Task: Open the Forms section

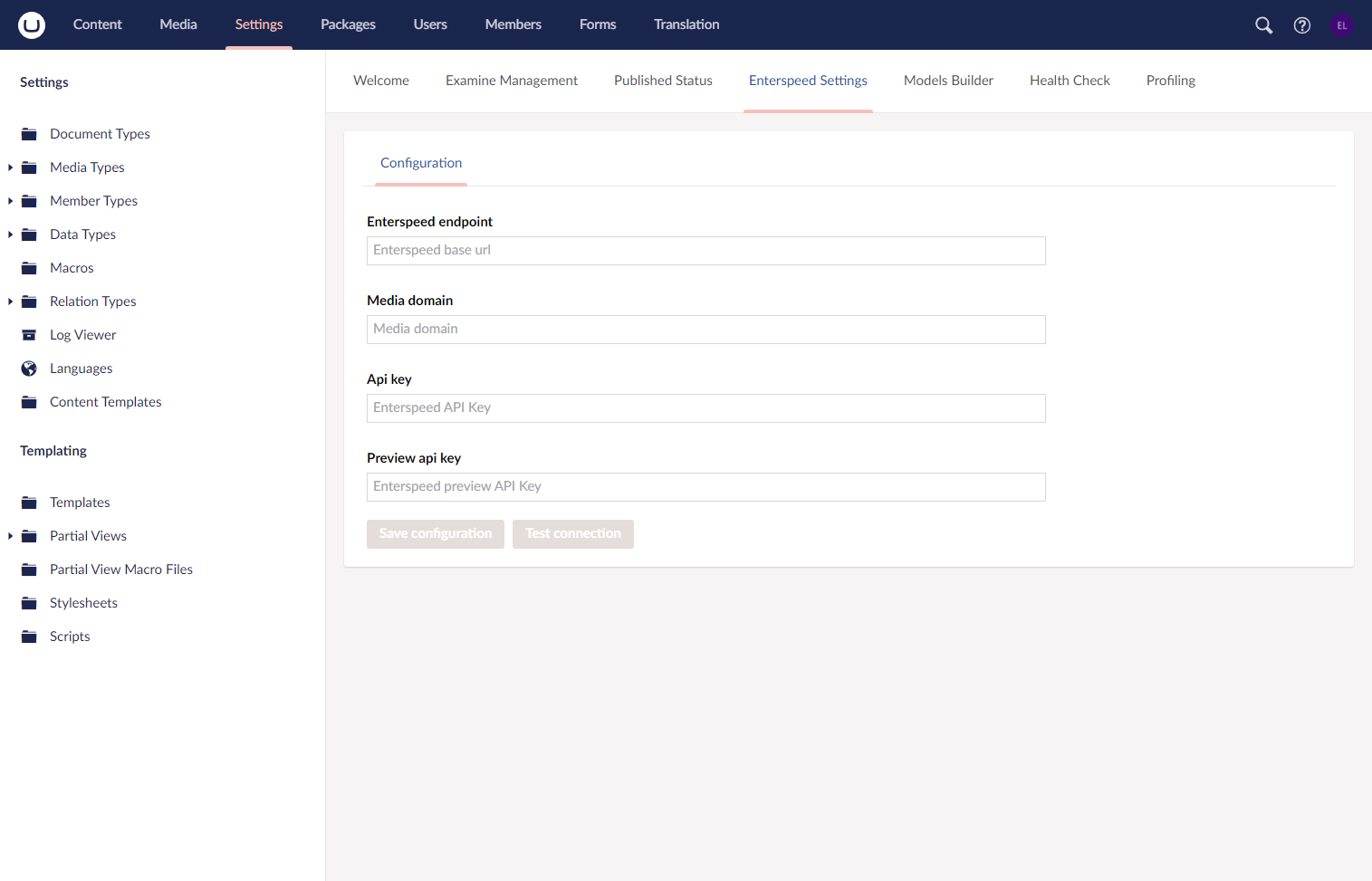Action: click(x=598, y=24)
